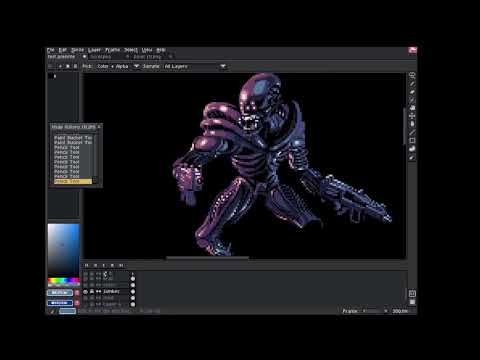Viewport: 480px width, 360px height.
Task: Select the Zoom tool
Action: coord(412,108)
